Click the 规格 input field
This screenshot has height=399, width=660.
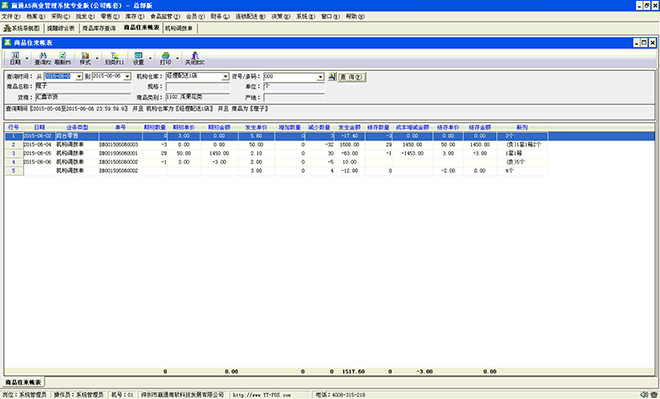coord(197,86)
